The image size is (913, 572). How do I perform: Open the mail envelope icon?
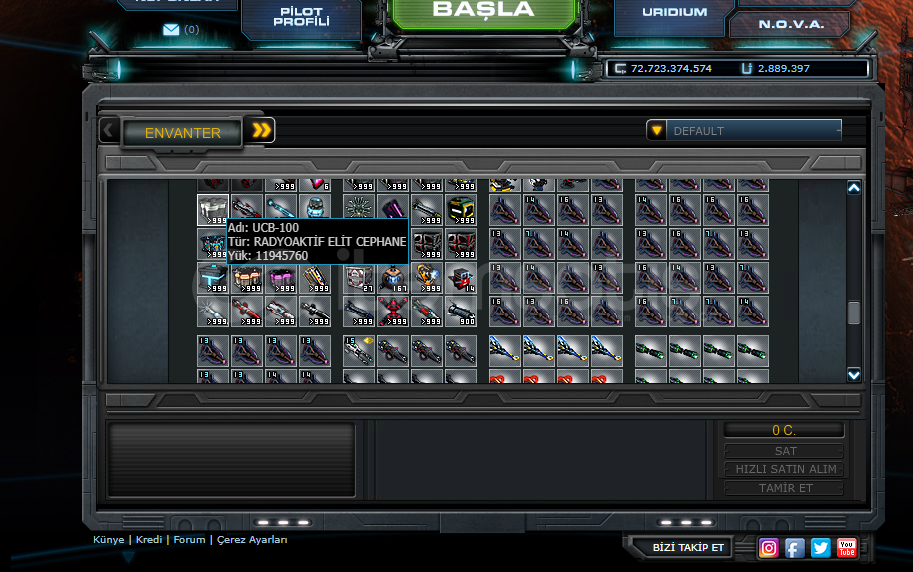coord(171,30)
